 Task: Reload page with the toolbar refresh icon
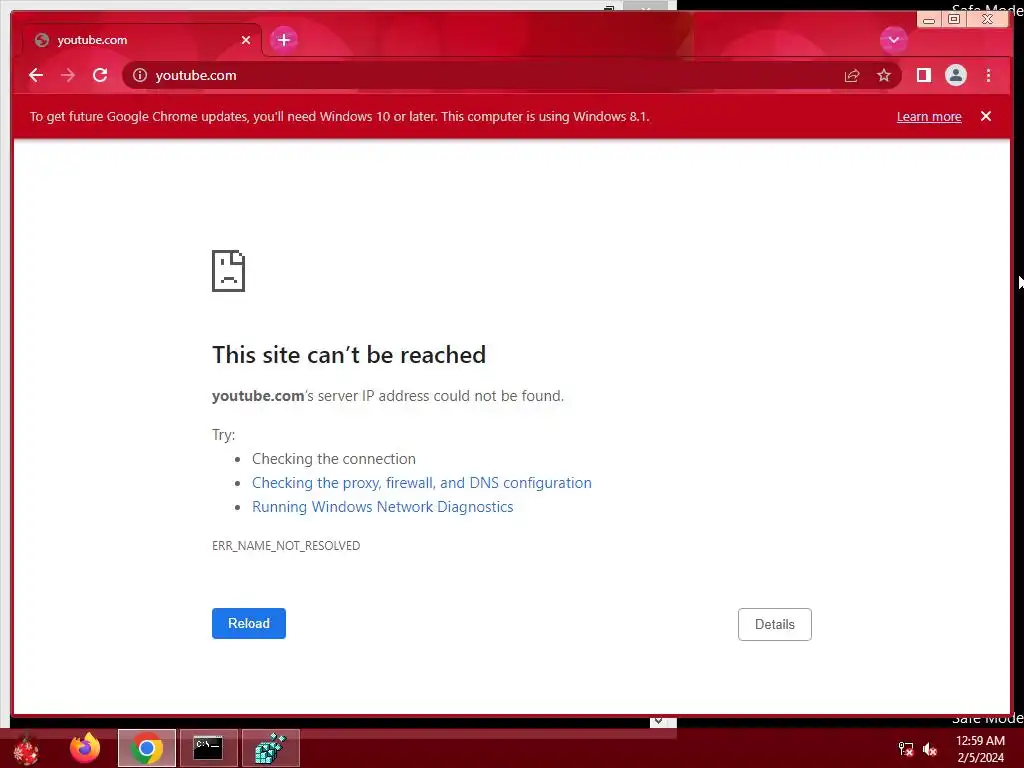[100, 75]
